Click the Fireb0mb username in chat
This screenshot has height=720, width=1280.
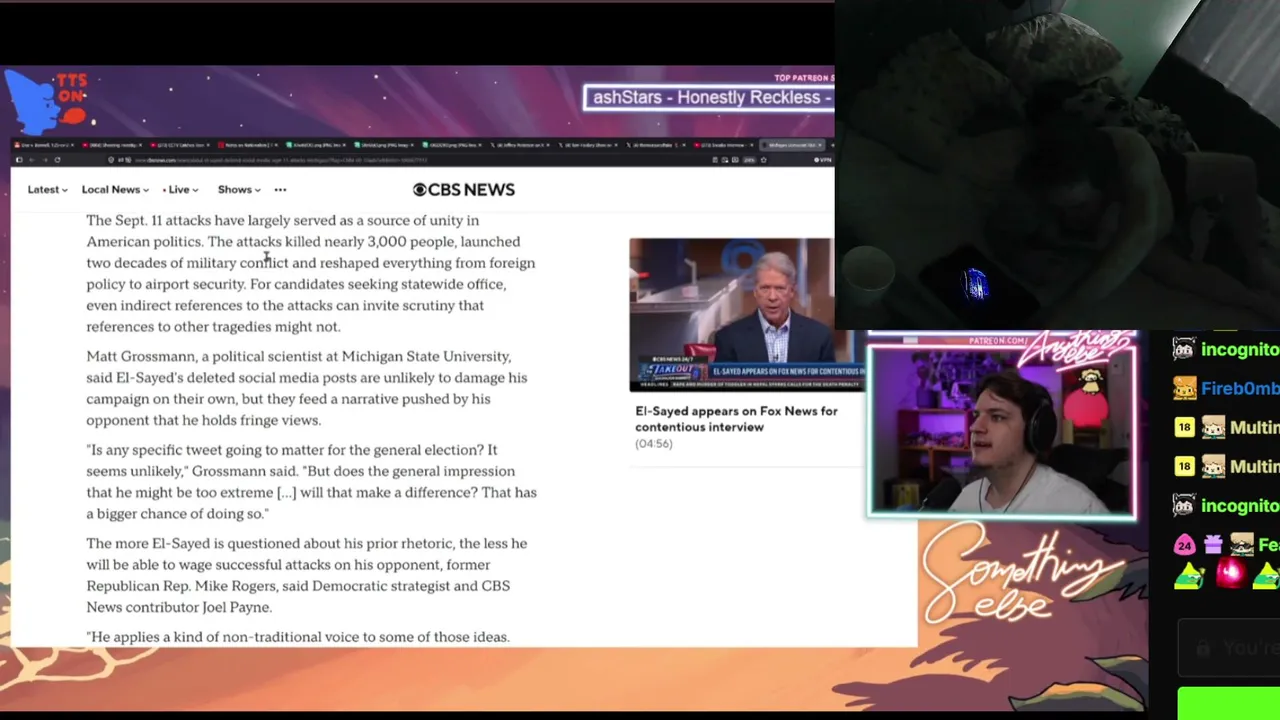[x=1240, y=389]
